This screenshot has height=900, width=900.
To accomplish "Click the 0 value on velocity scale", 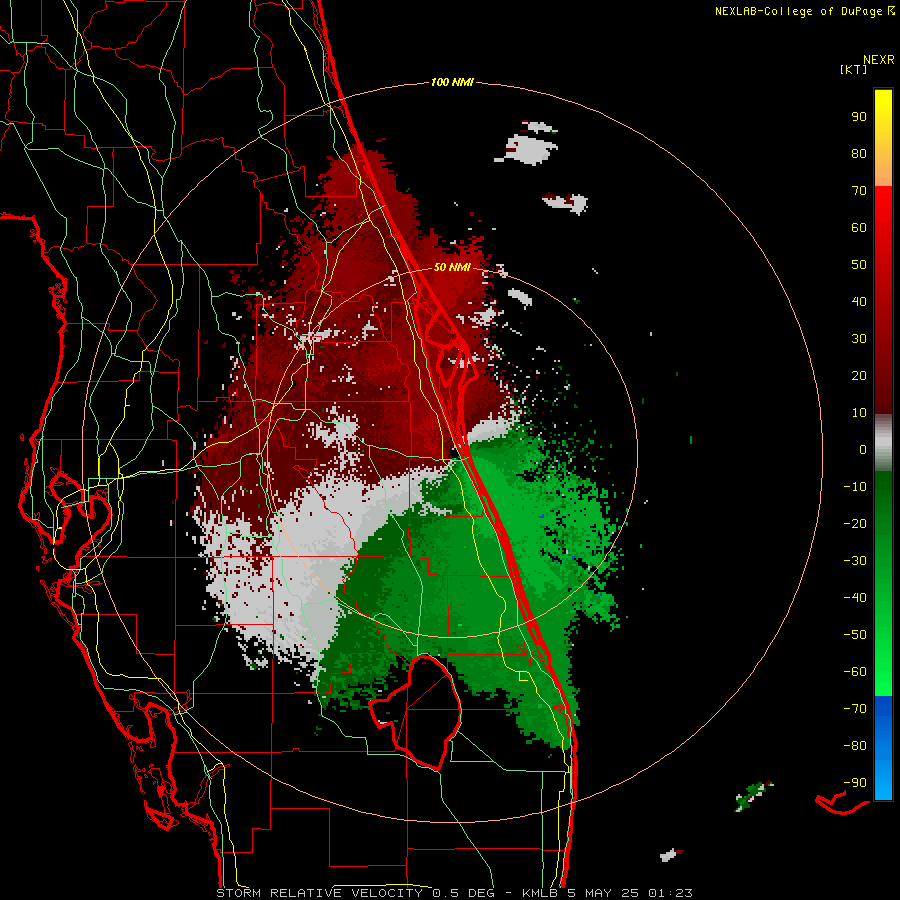I will [x=863, y=450].
